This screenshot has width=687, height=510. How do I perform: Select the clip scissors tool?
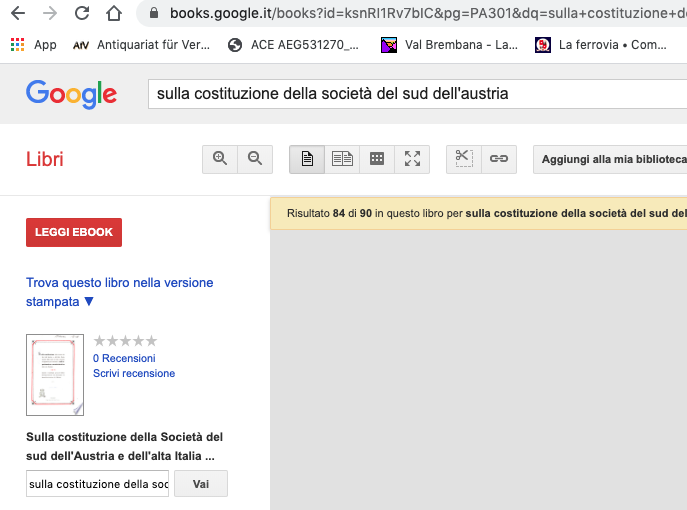pyautogui.click(x=463, y=159)
